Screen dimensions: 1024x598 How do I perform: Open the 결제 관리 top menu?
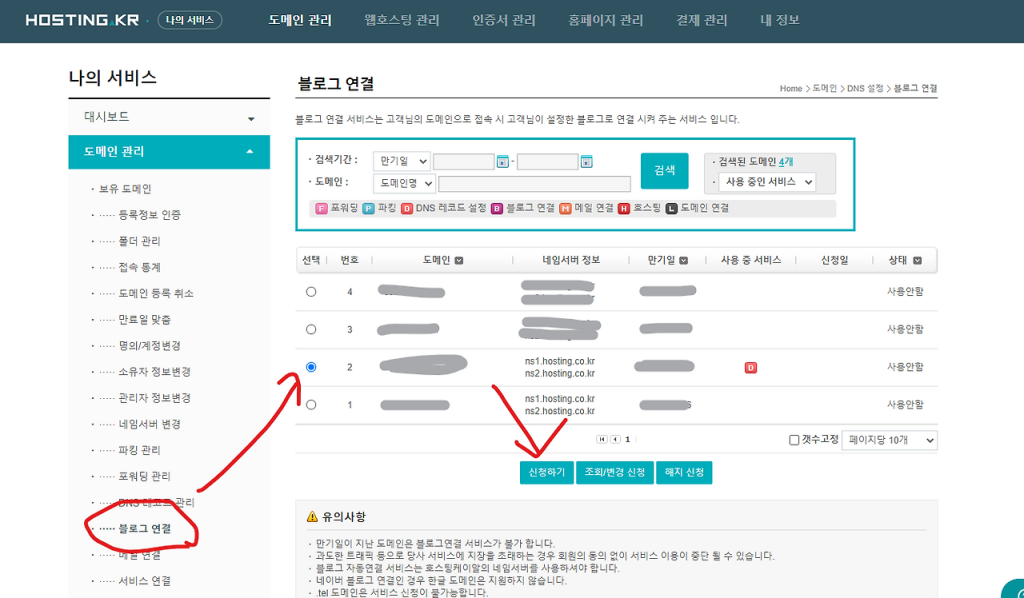[x=702, y=20]
